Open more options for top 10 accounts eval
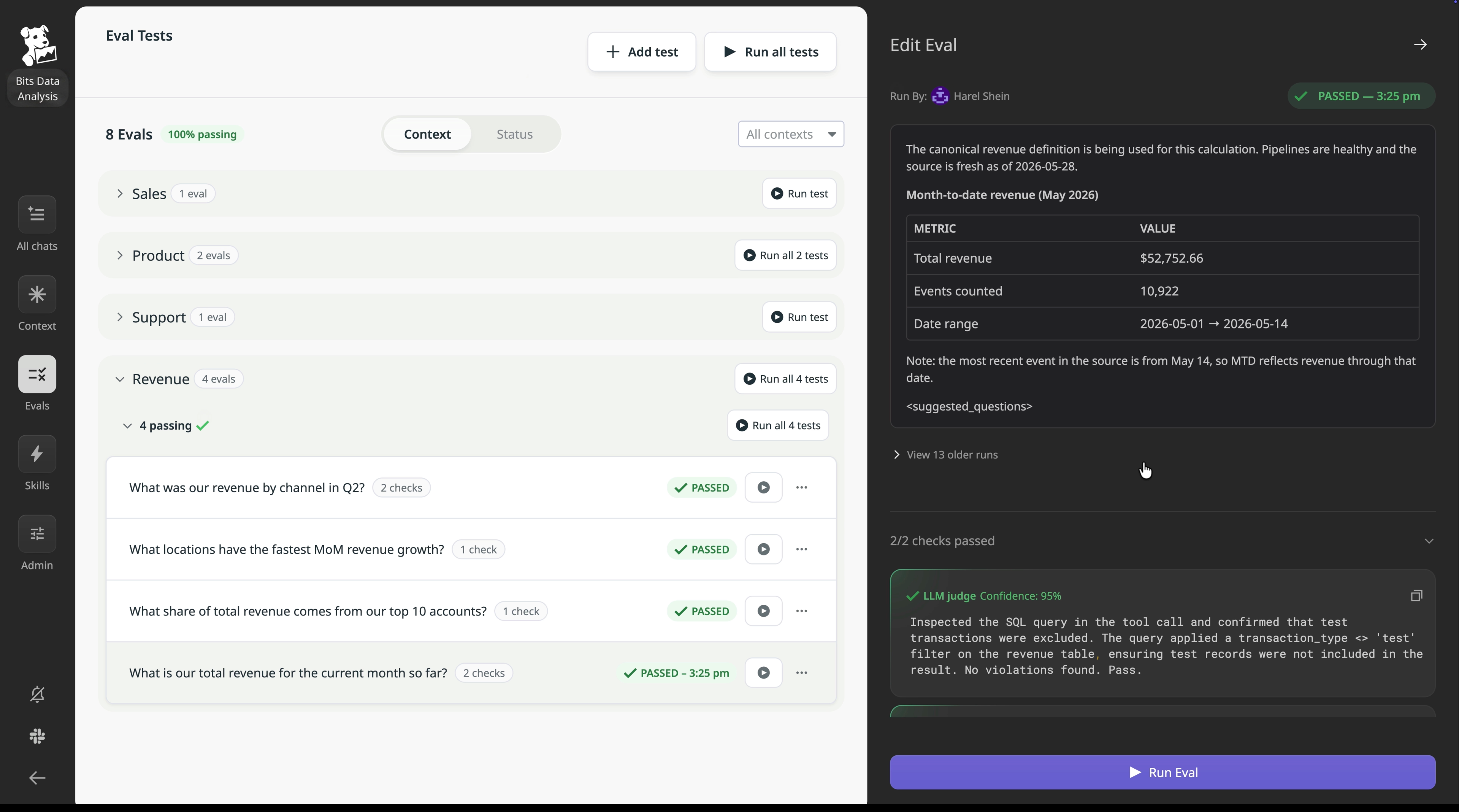 [x=801, y=611]
